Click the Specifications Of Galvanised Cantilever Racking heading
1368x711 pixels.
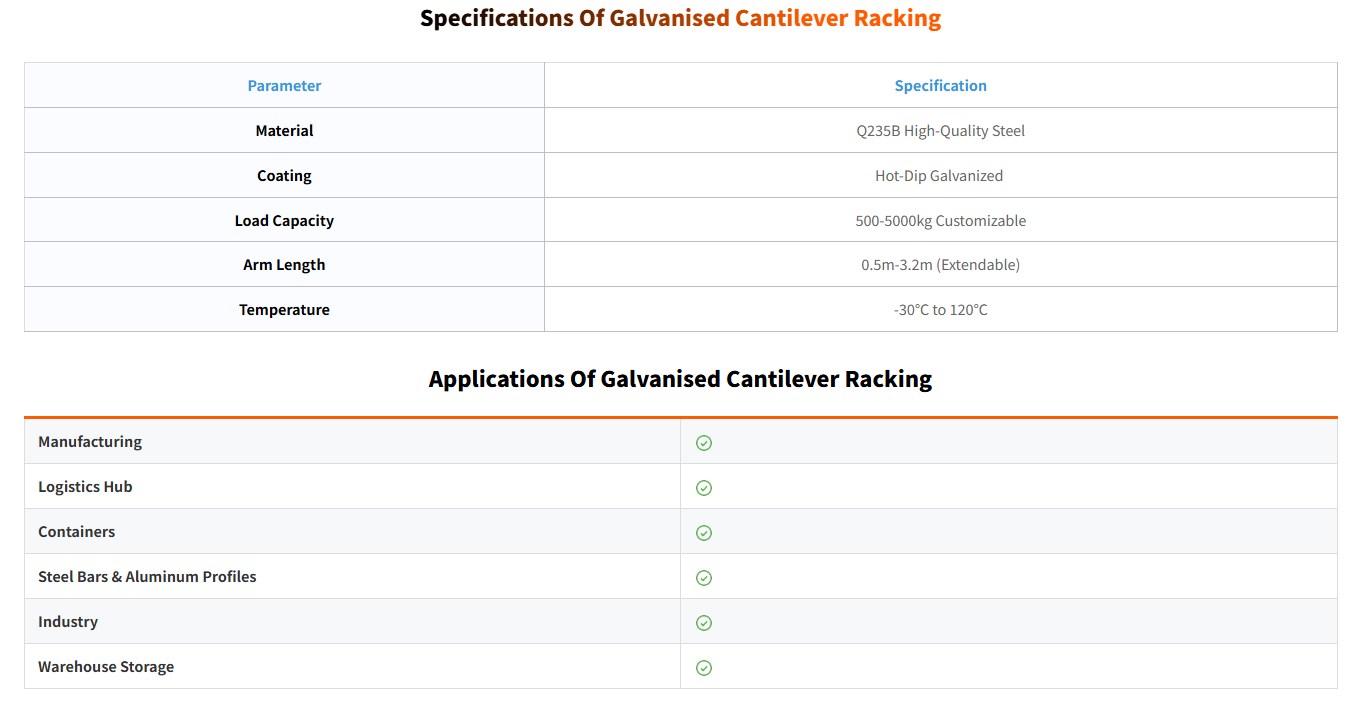pos(680,19)
